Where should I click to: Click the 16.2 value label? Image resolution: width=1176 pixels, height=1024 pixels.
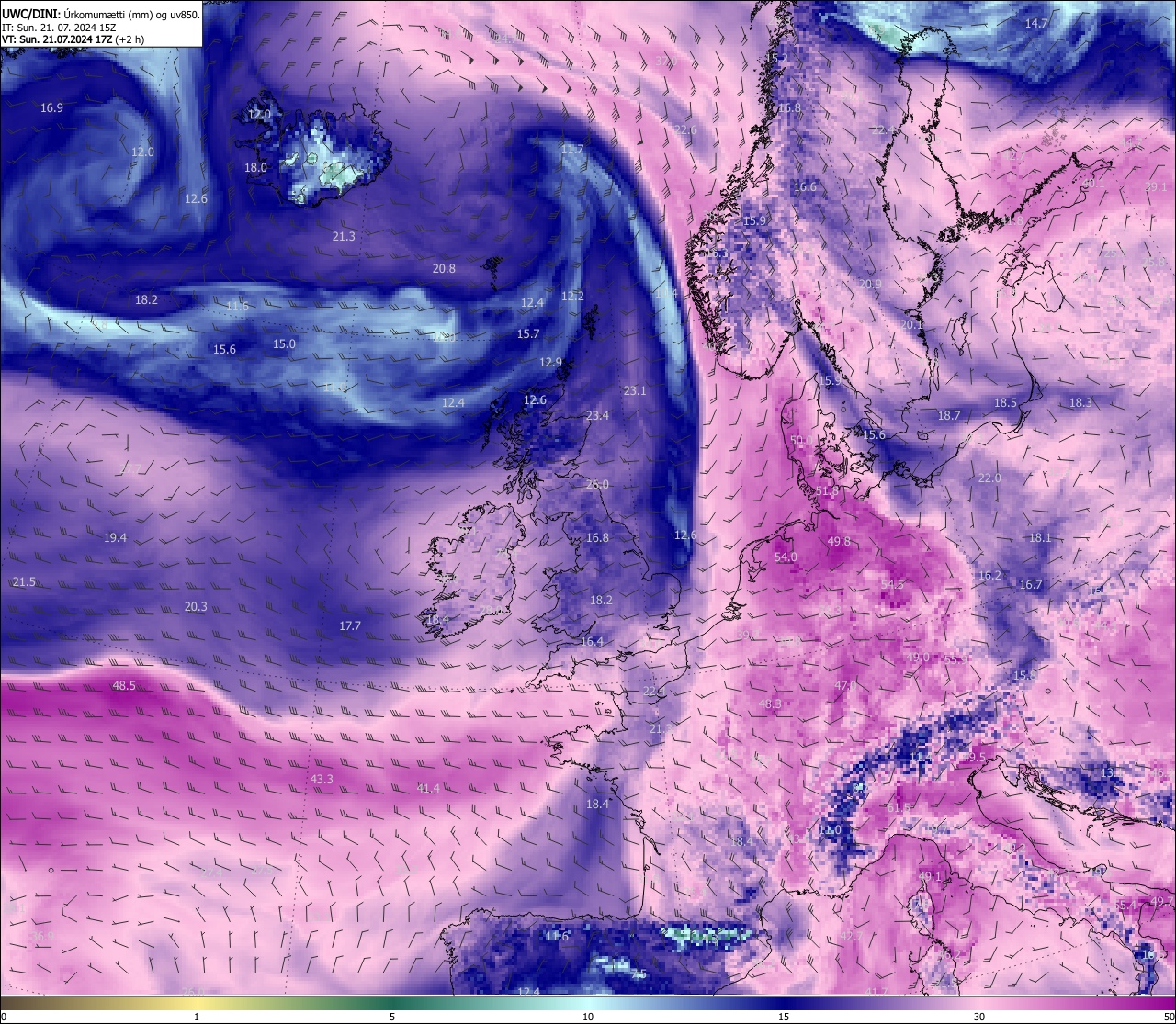coord(989,576)
